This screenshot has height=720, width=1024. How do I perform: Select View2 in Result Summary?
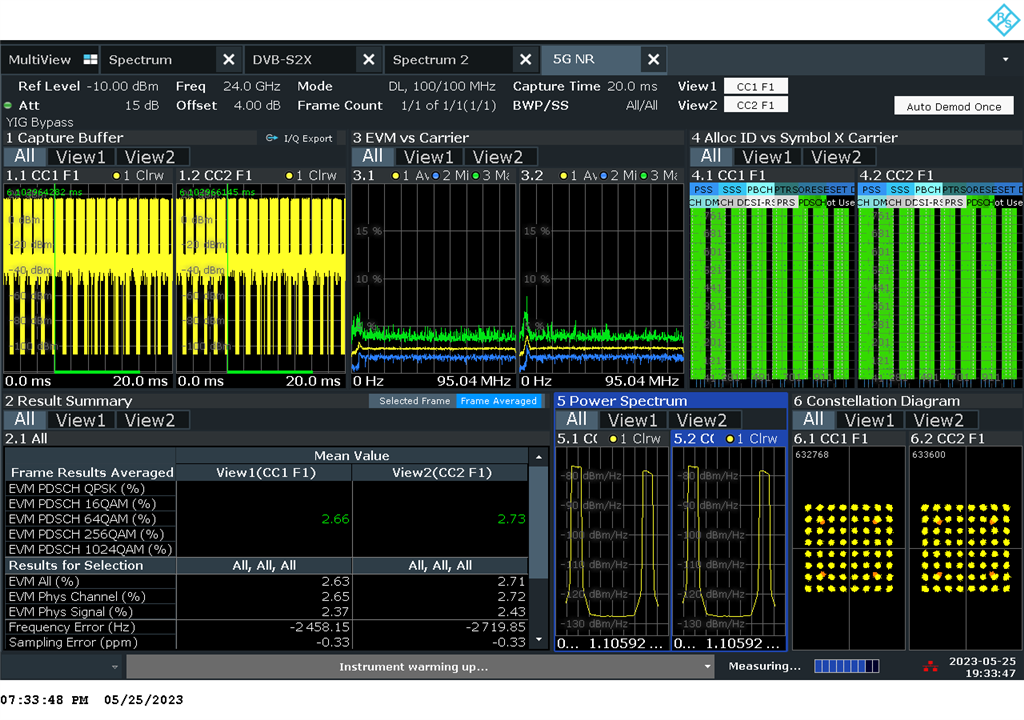[x=150, y=420]
